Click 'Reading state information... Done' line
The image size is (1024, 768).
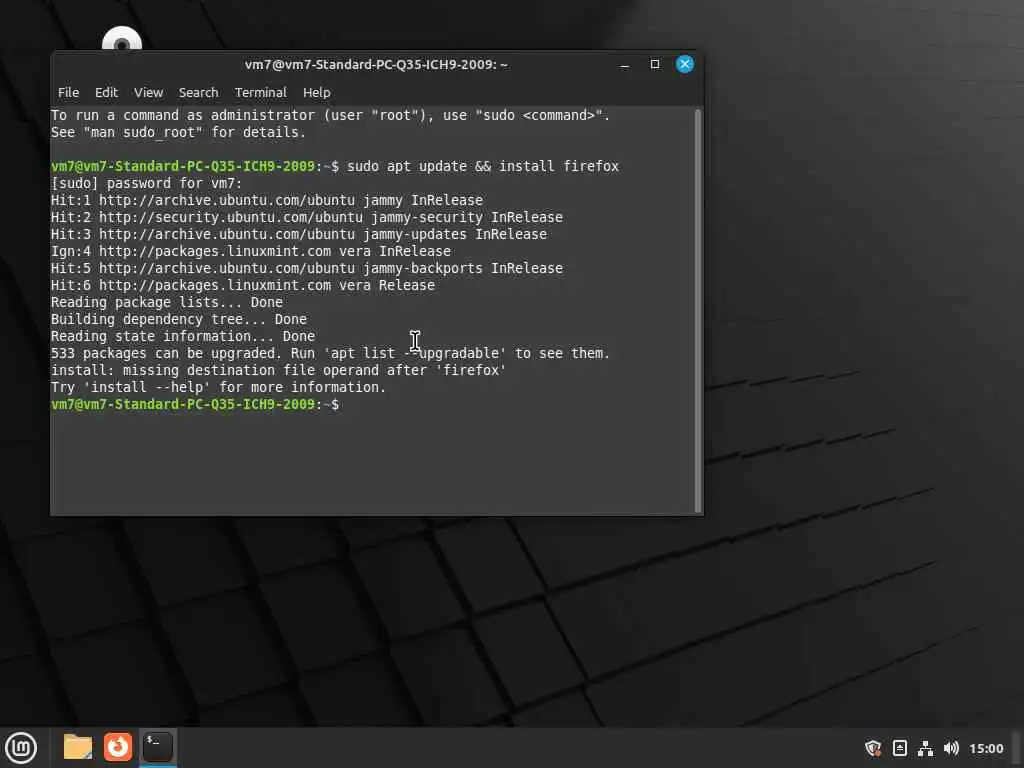pyautogui.click(x=183, y=336)
